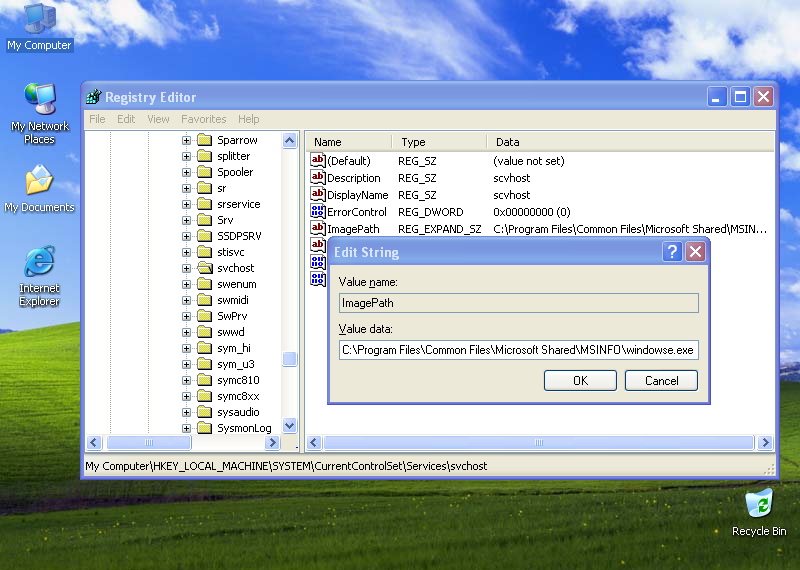Click the splitter folder icon

point(205,156)
